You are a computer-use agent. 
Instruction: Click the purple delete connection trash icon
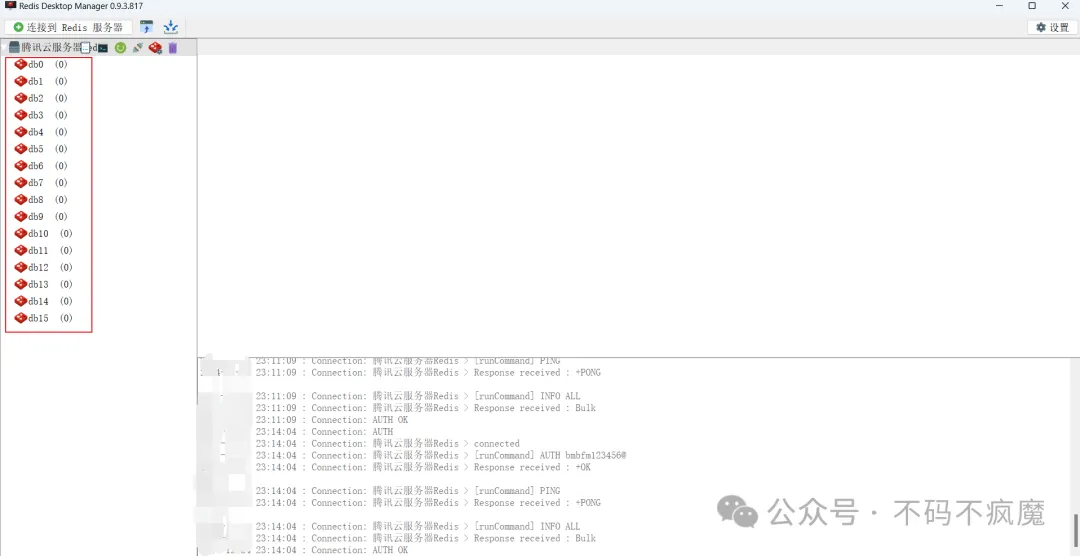[x=172, y=48]
